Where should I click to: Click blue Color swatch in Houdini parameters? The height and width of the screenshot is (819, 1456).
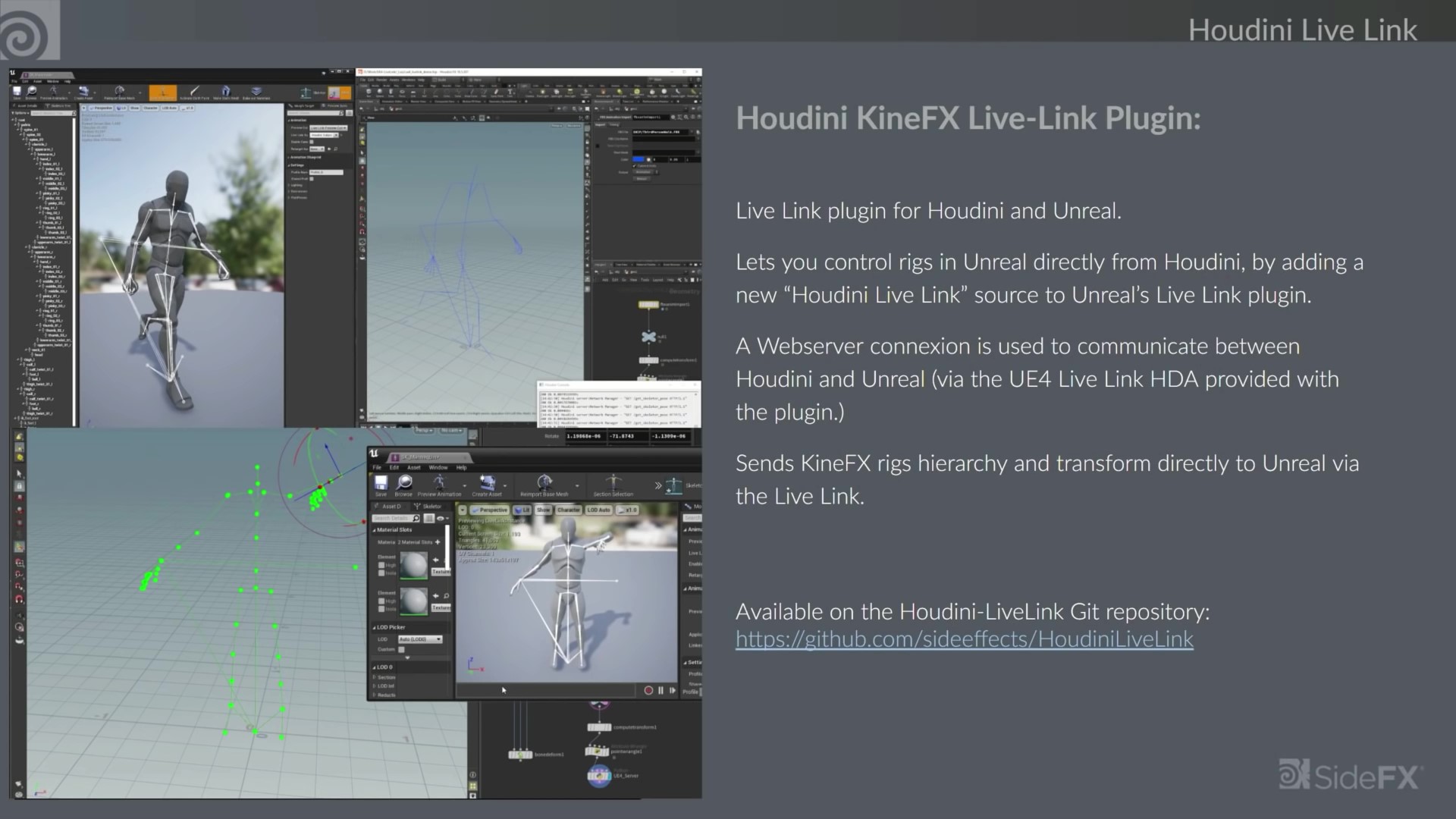coord(639,159)
